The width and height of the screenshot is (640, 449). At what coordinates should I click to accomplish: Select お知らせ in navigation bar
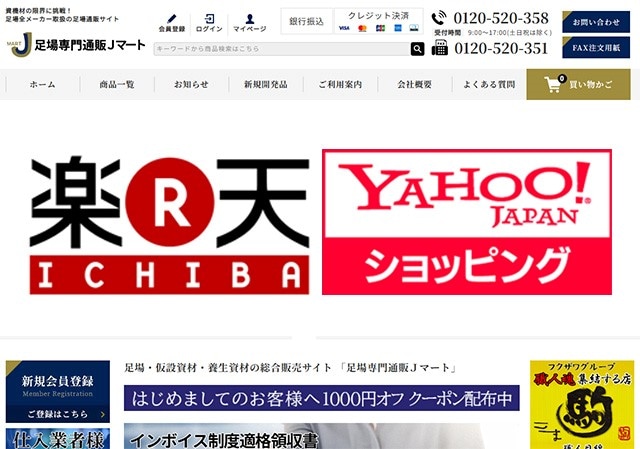tap(191, 85)
